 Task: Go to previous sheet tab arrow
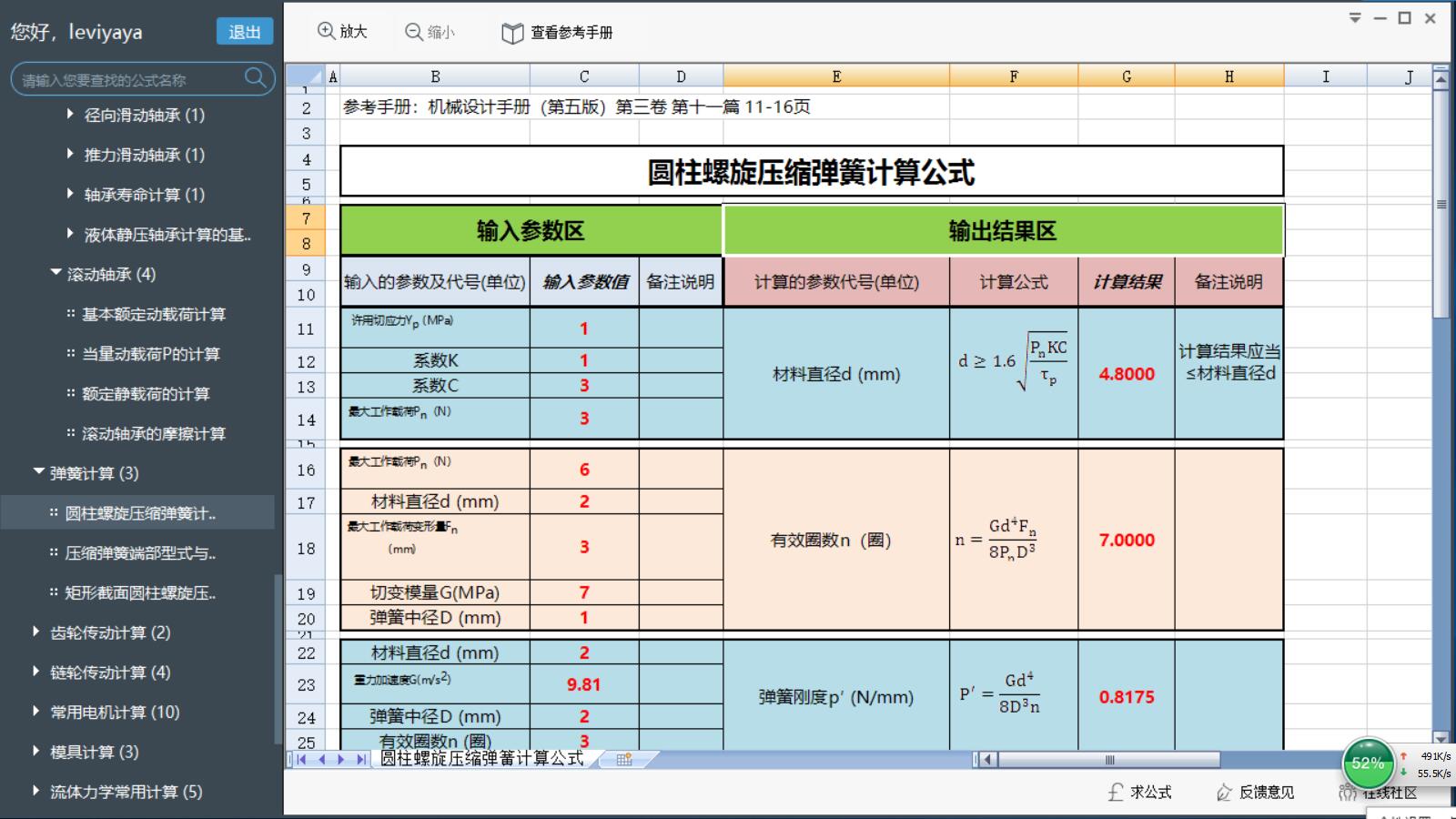coord(321,759)
